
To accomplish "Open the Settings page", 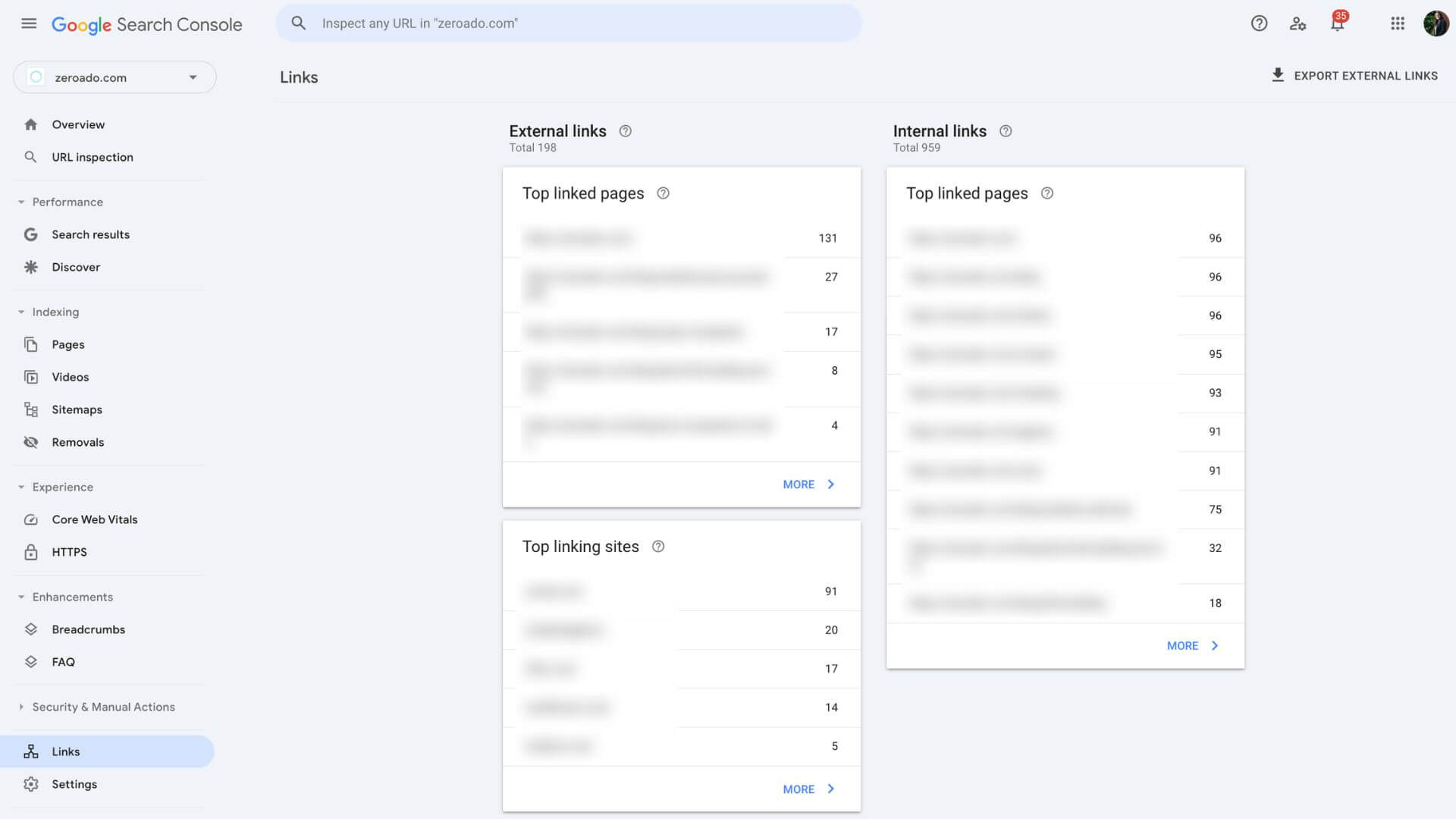I will [74, 784].
